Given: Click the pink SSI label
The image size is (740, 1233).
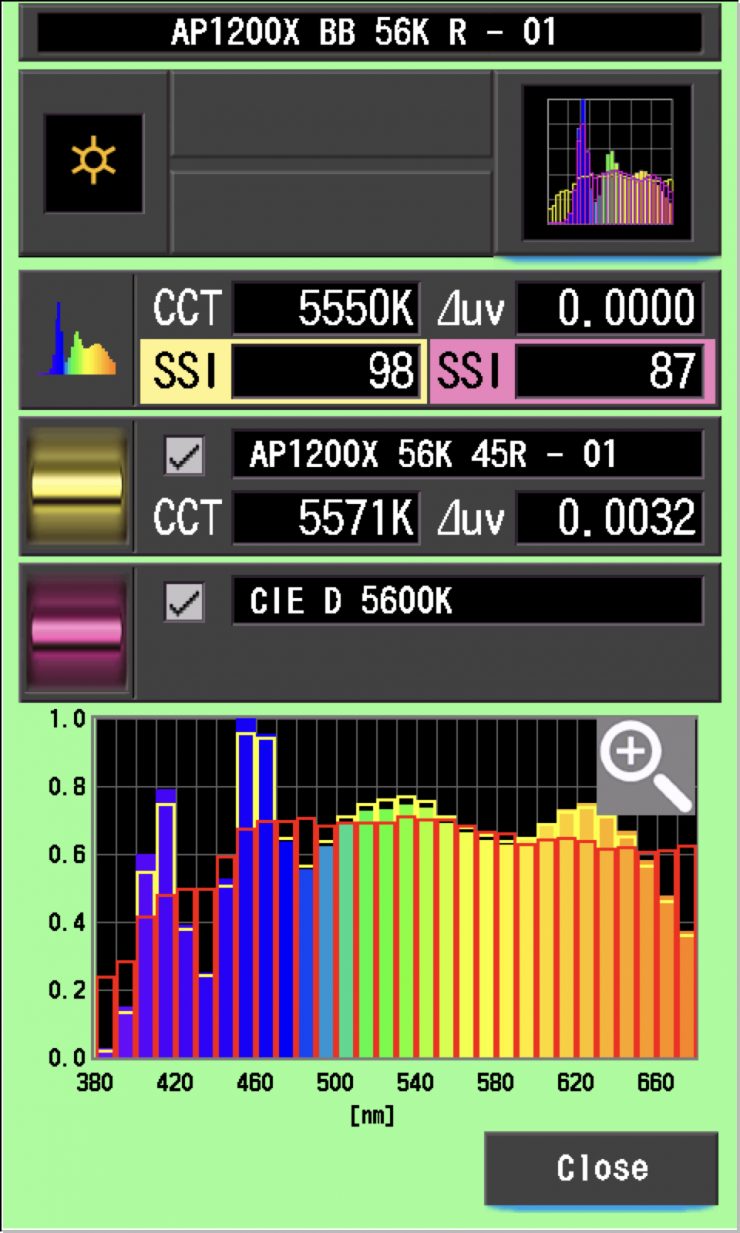Looking at the screenshot, I should coord(469,371).
